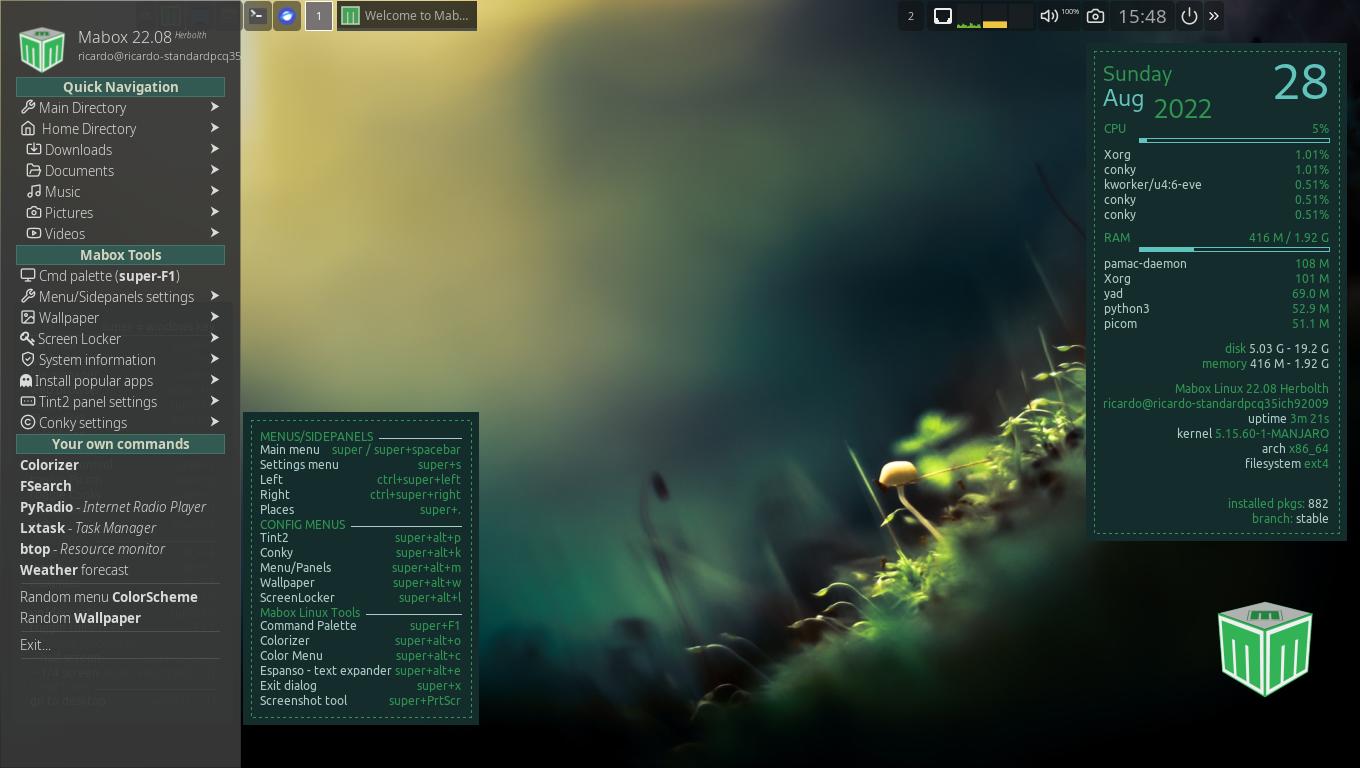
Task: Focus the Welcome to Mab... taskbar window
Action: 407,16
